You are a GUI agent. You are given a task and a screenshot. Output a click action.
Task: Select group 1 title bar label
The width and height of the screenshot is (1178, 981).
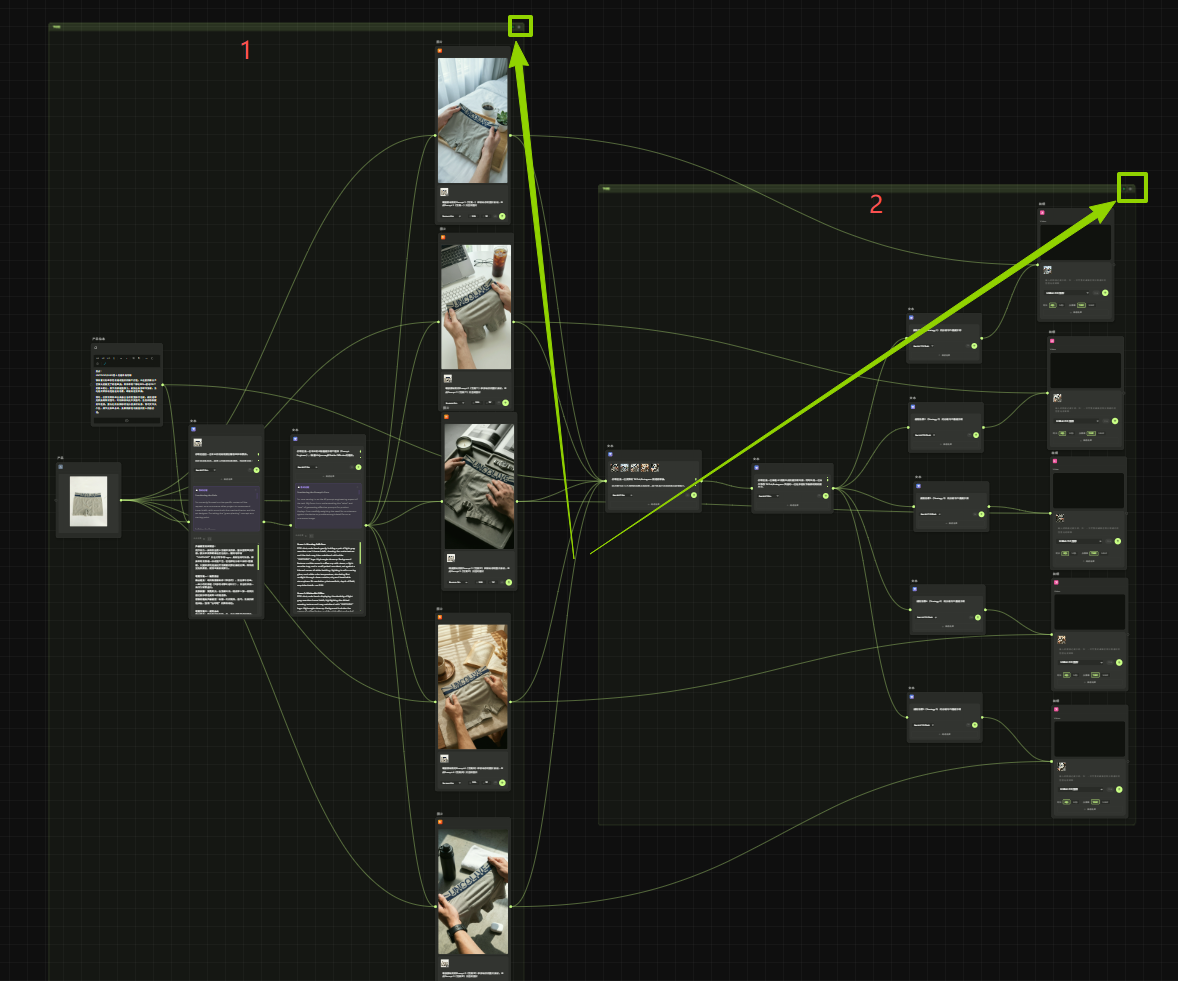pyautogui.click(x=57, y=27)
